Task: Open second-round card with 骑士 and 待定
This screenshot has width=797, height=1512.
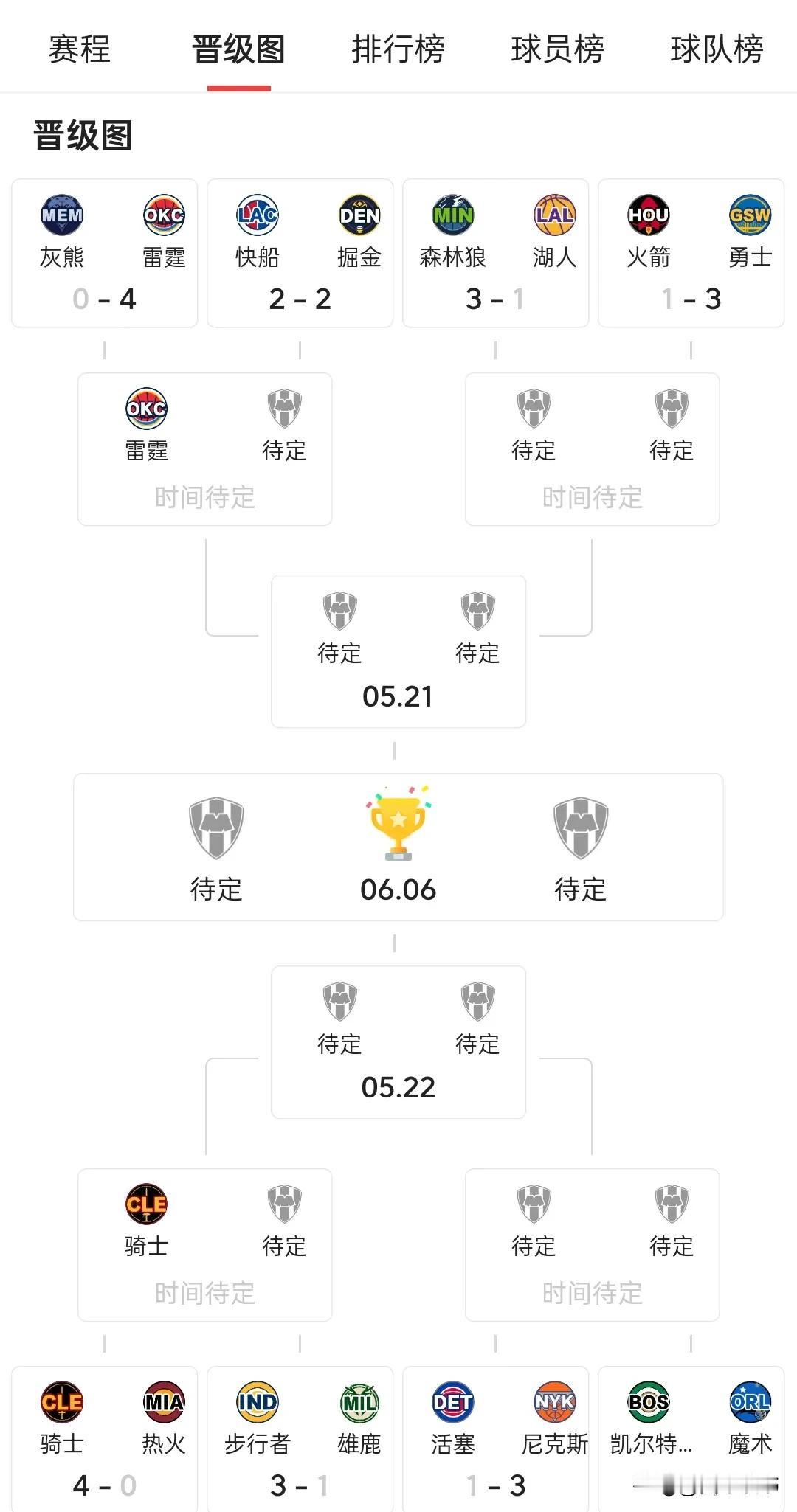Action: (x=205, y=1245)
